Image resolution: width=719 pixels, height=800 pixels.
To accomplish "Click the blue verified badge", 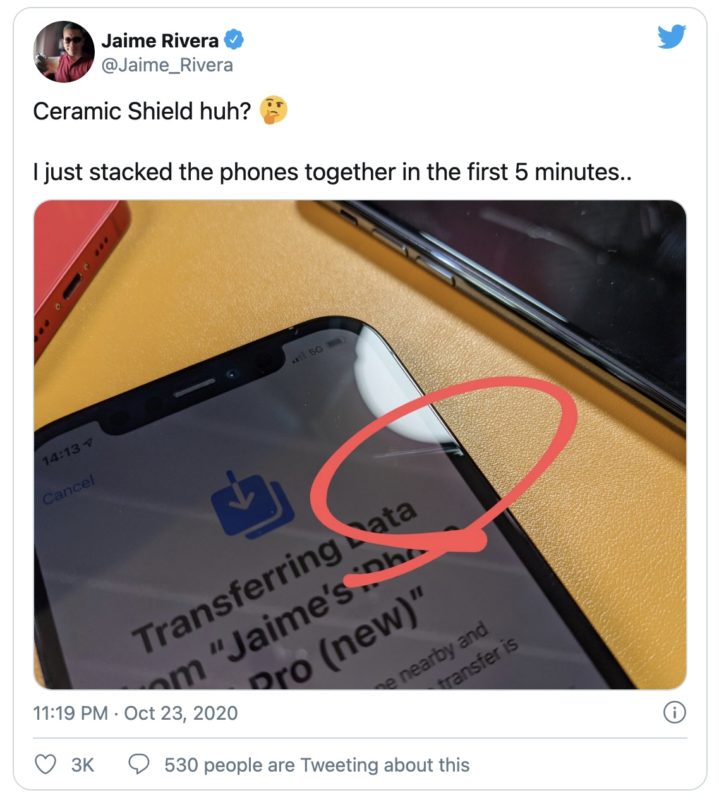I will click(234, 40).
